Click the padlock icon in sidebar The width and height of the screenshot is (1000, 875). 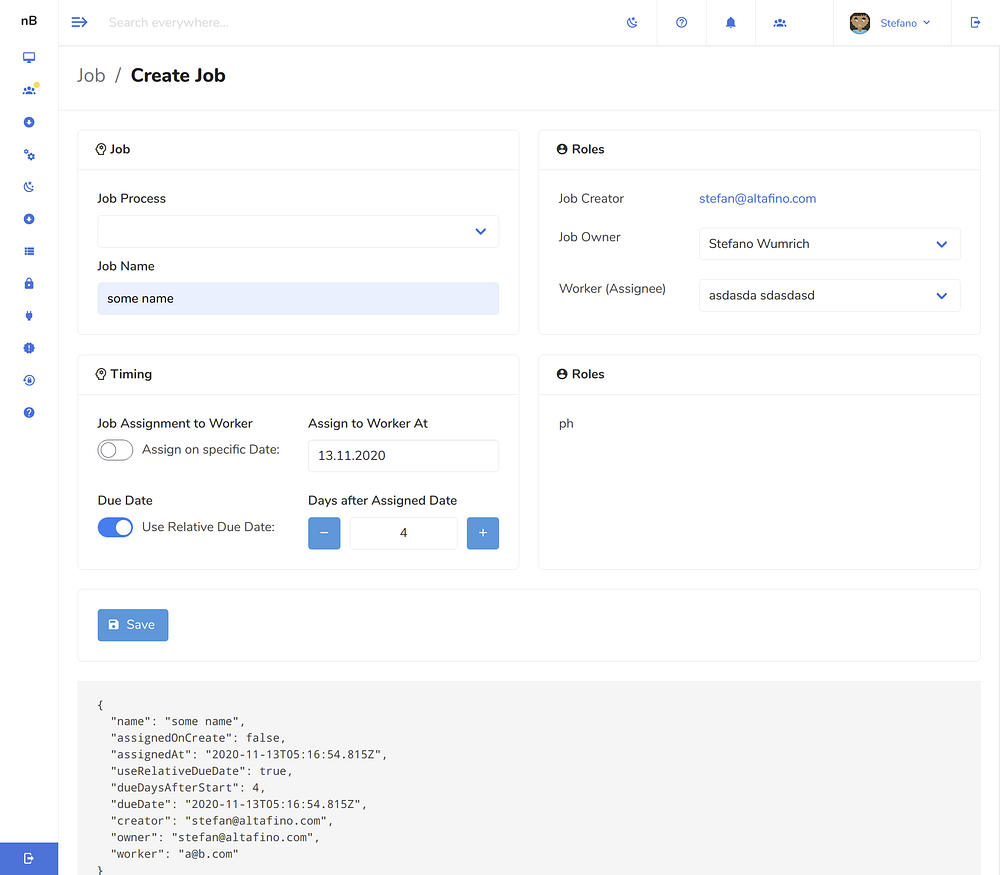[x=29, y=284]
